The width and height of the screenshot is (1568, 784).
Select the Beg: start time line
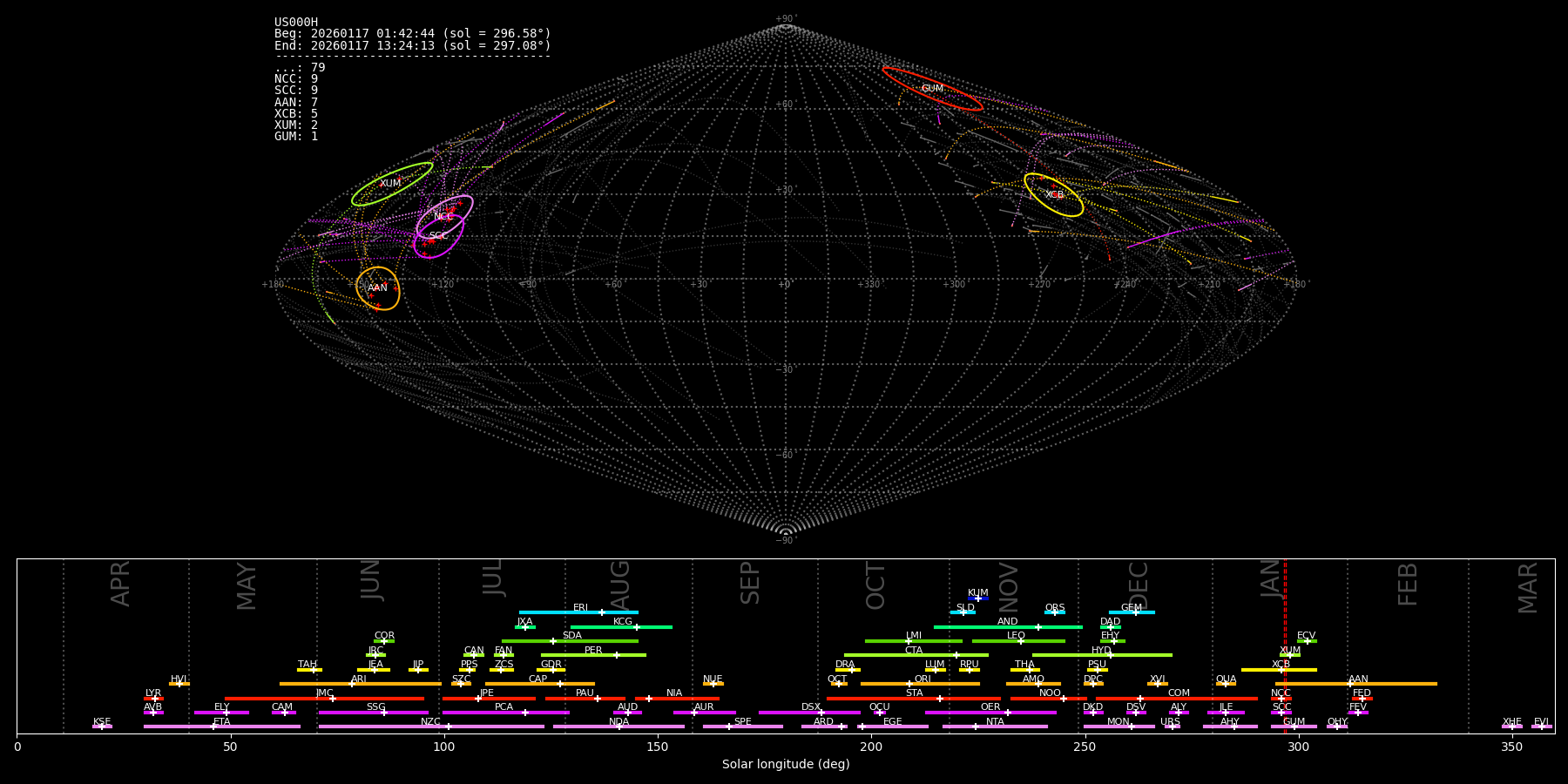coord(413,34)
